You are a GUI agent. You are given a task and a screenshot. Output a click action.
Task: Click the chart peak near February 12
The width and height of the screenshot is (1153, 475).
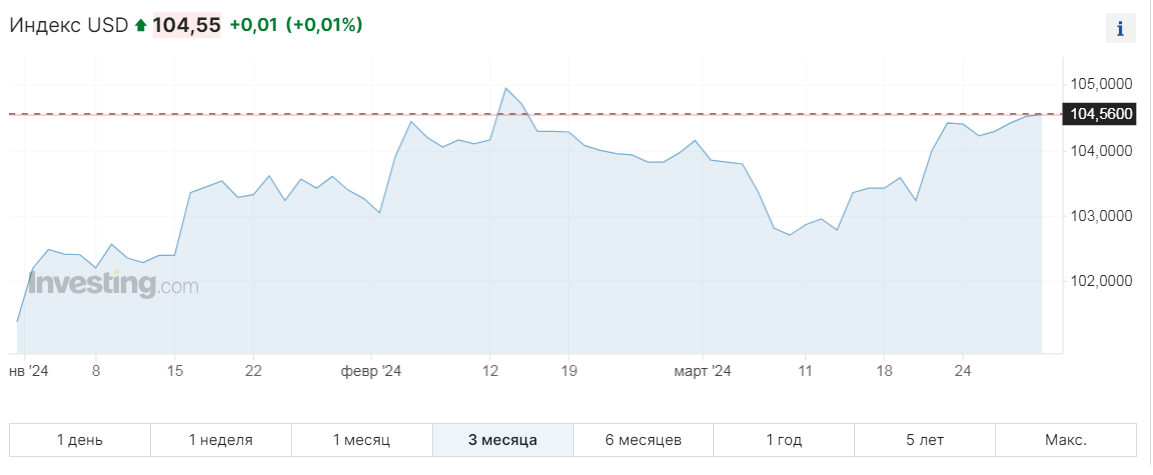506,89
